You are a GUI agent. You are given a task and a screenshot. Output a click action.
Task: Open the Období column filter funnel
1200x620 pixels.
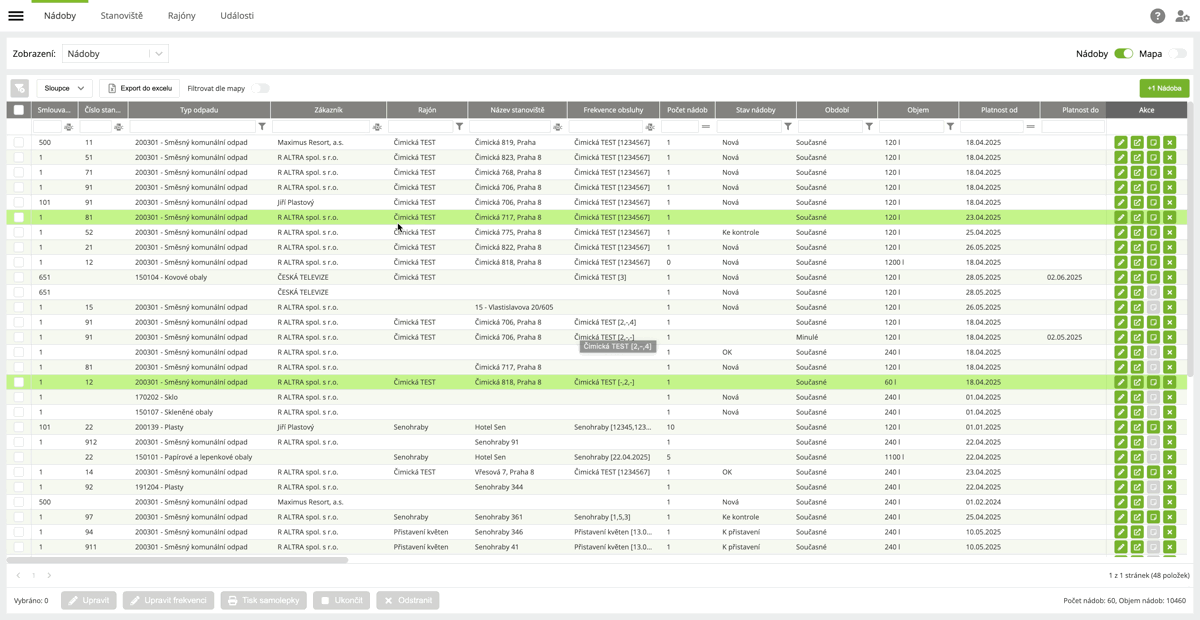pos(869,127)
